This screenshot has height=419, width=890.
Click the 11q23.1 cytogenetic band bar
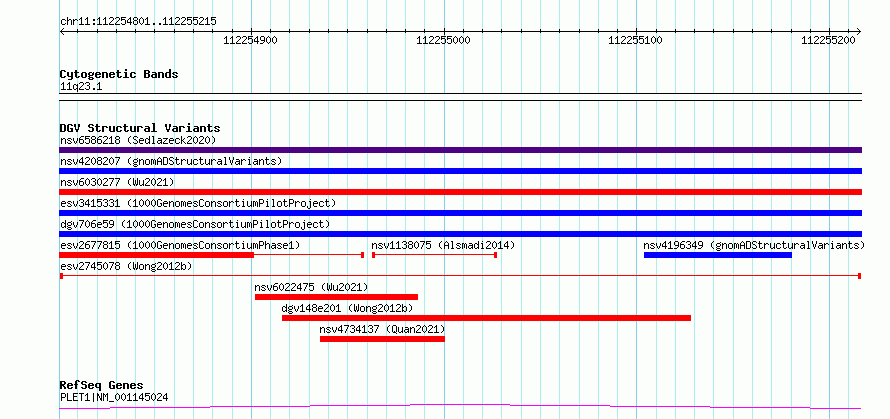click(460, 97)
